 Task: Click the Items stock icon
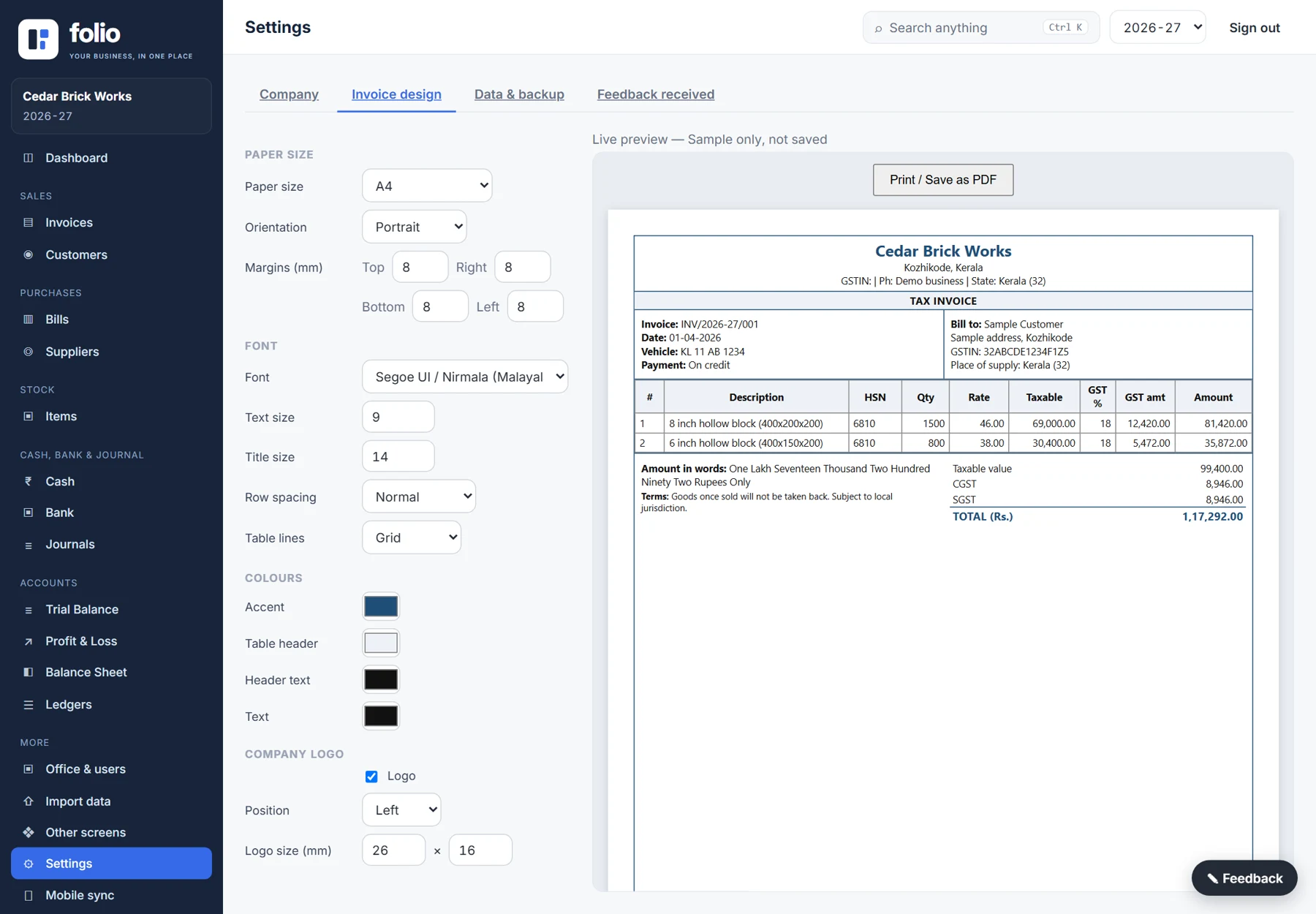[29, 416]
